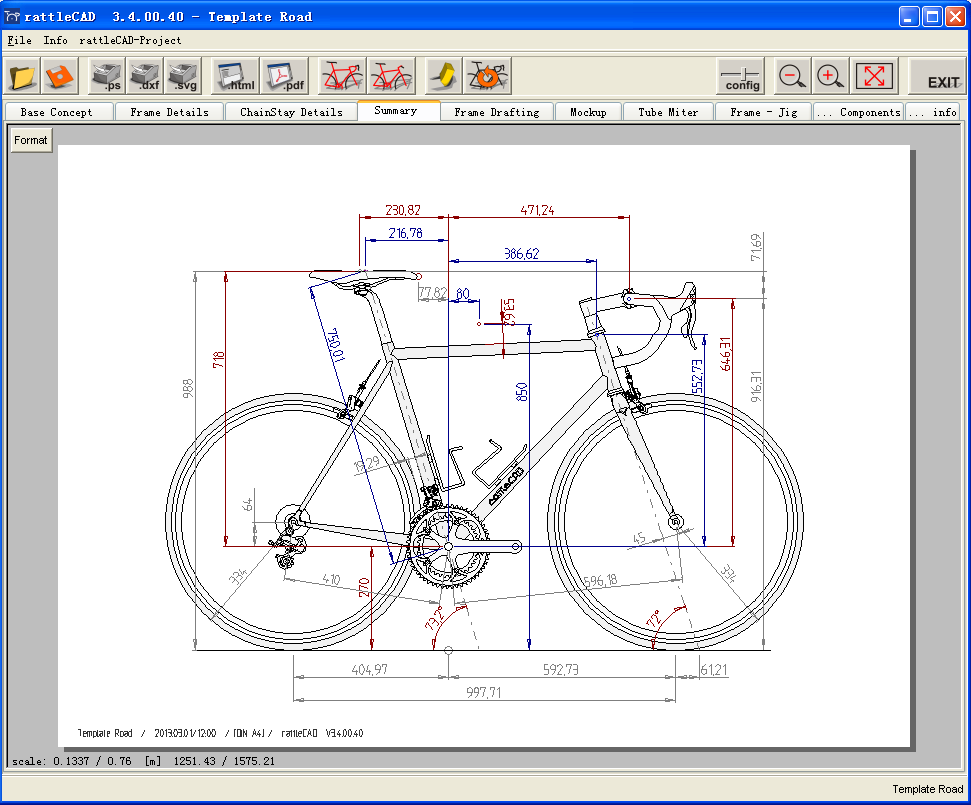Click the save project disk icon

[x=61, y=76]
